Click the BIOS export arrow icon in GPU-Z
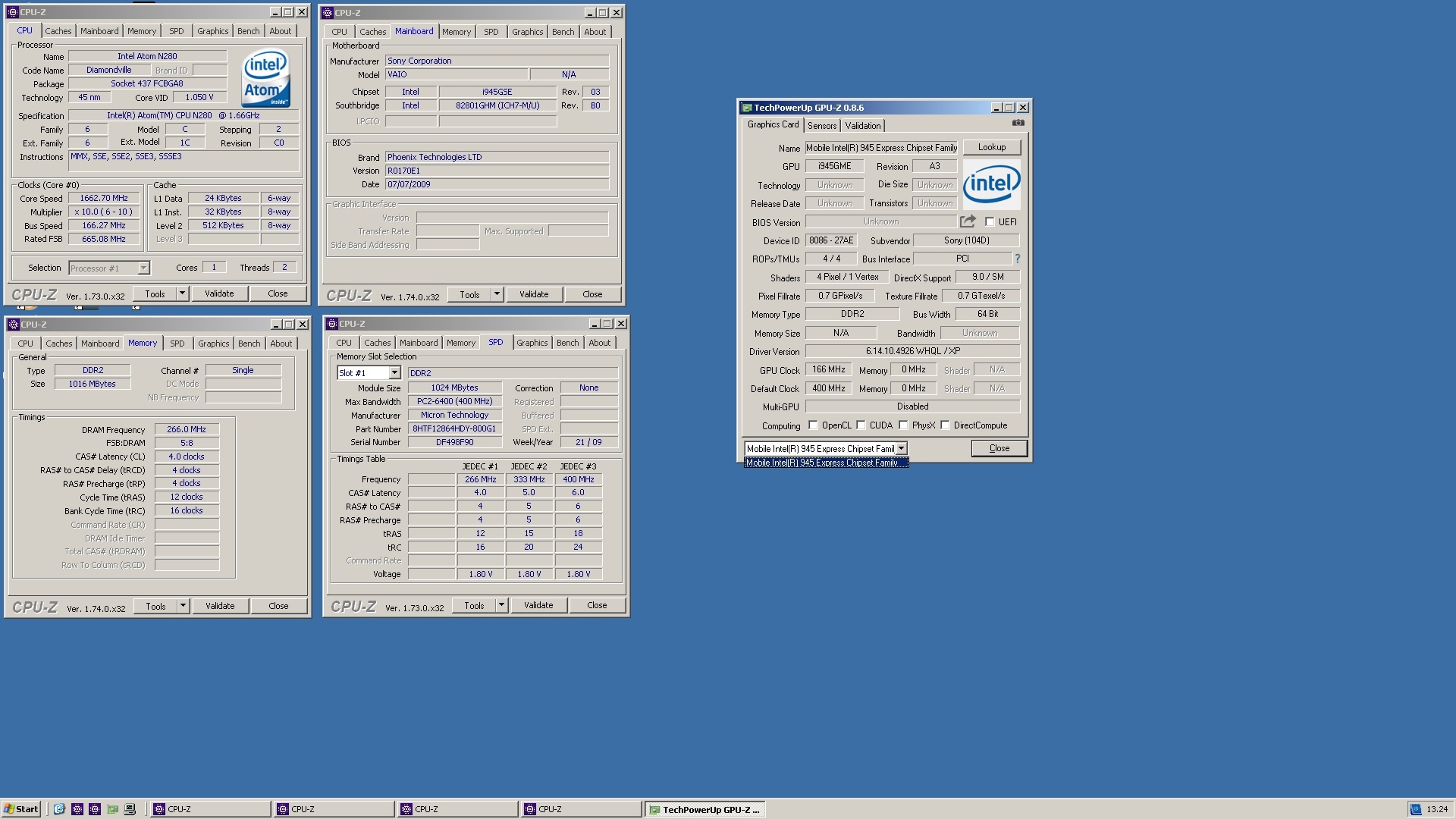This screenshot has height=819, width=1456. (968, 221)
